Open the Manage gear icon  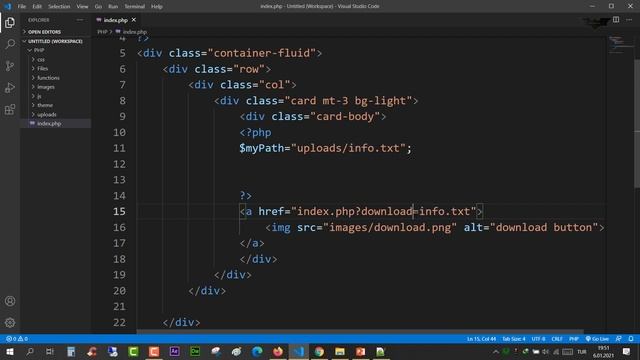click(10, 323)
